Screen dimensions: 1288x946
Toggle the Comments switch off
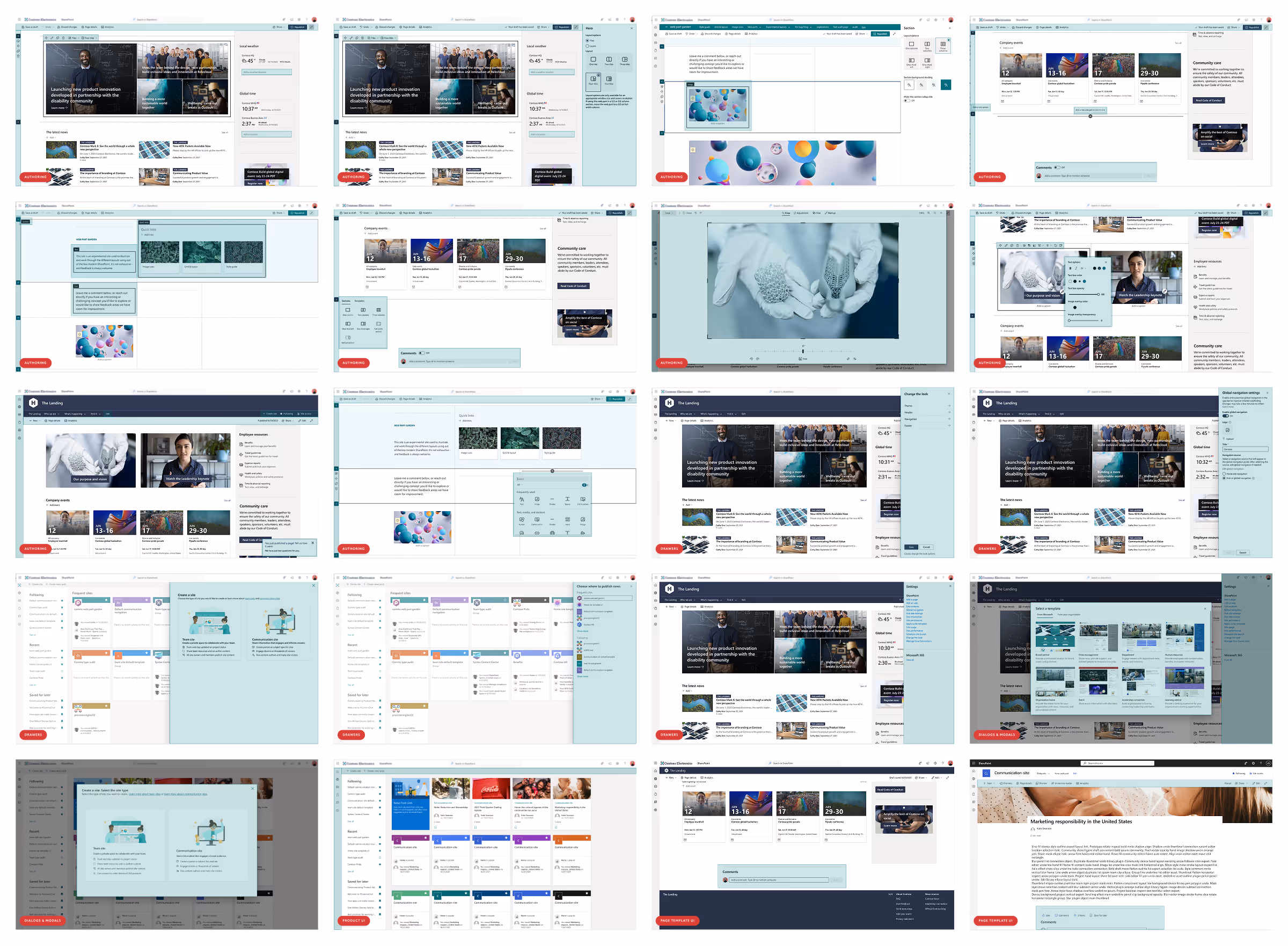(422, 354)
